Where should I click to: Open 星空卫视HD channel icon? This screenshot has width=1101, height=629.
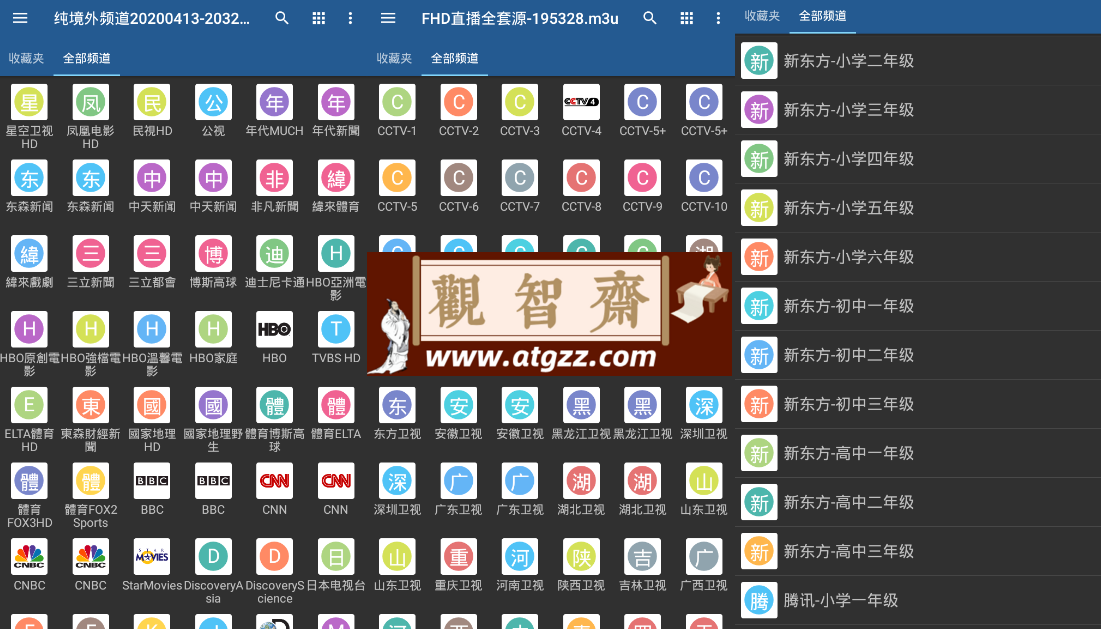coord(29,102)
